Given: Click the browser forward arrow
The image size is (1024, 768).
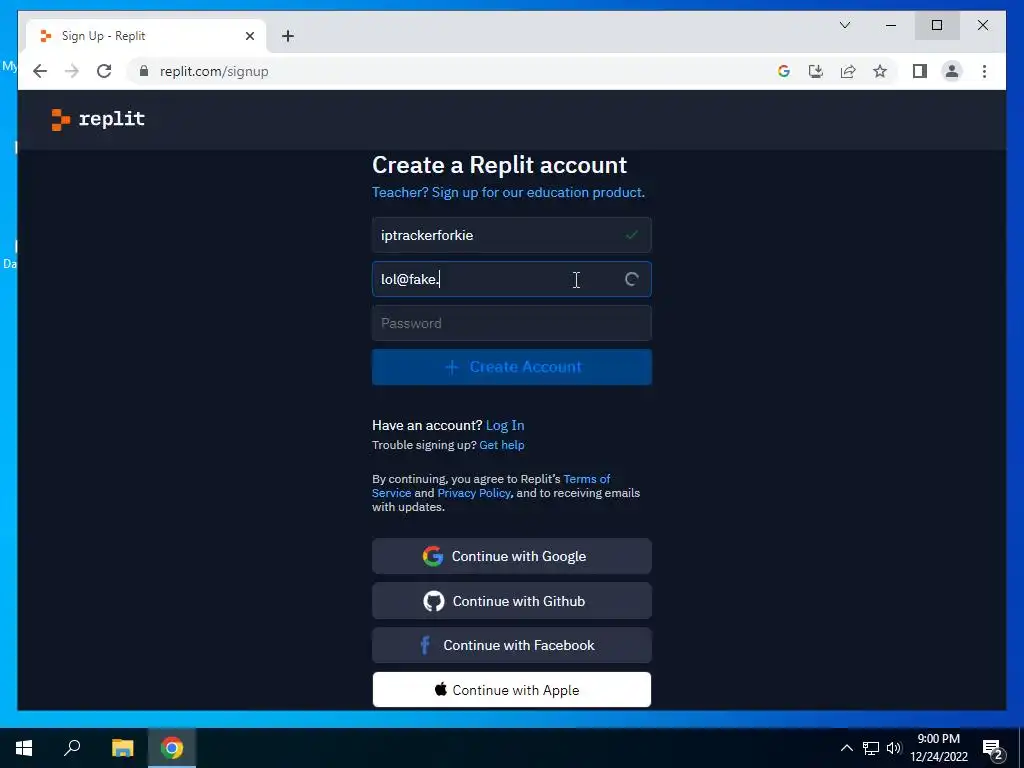Looking at the screenshot, I should 72,71.
